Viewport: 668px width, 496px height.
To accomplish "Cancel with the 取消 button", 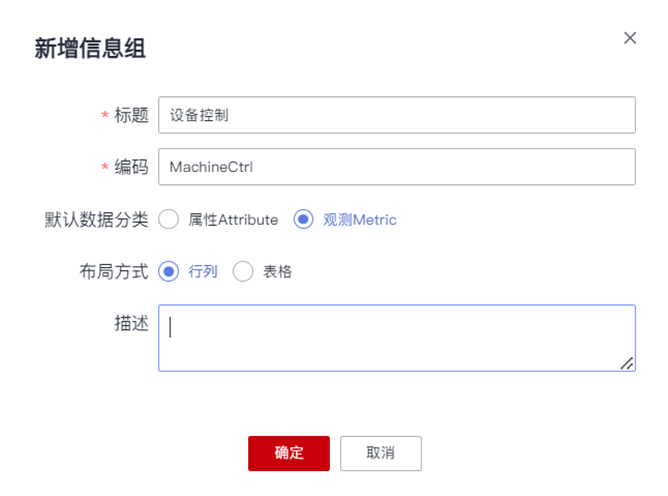I will click(380, 453).
